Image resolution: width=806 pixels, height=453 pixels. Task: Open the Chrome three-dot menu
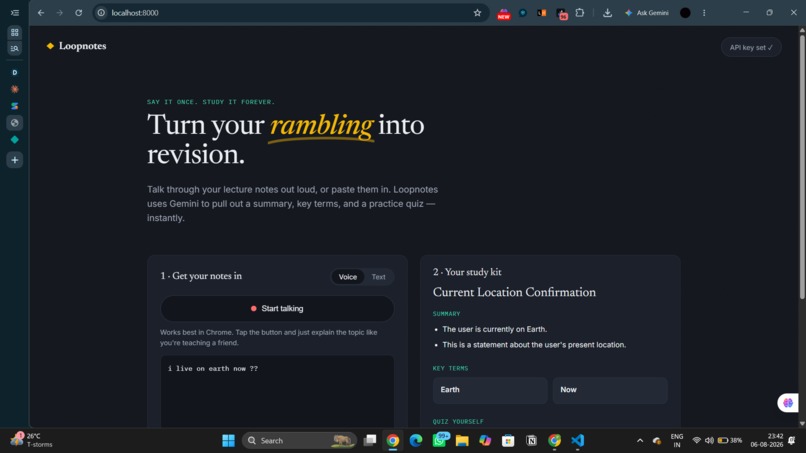coord(704,13)
